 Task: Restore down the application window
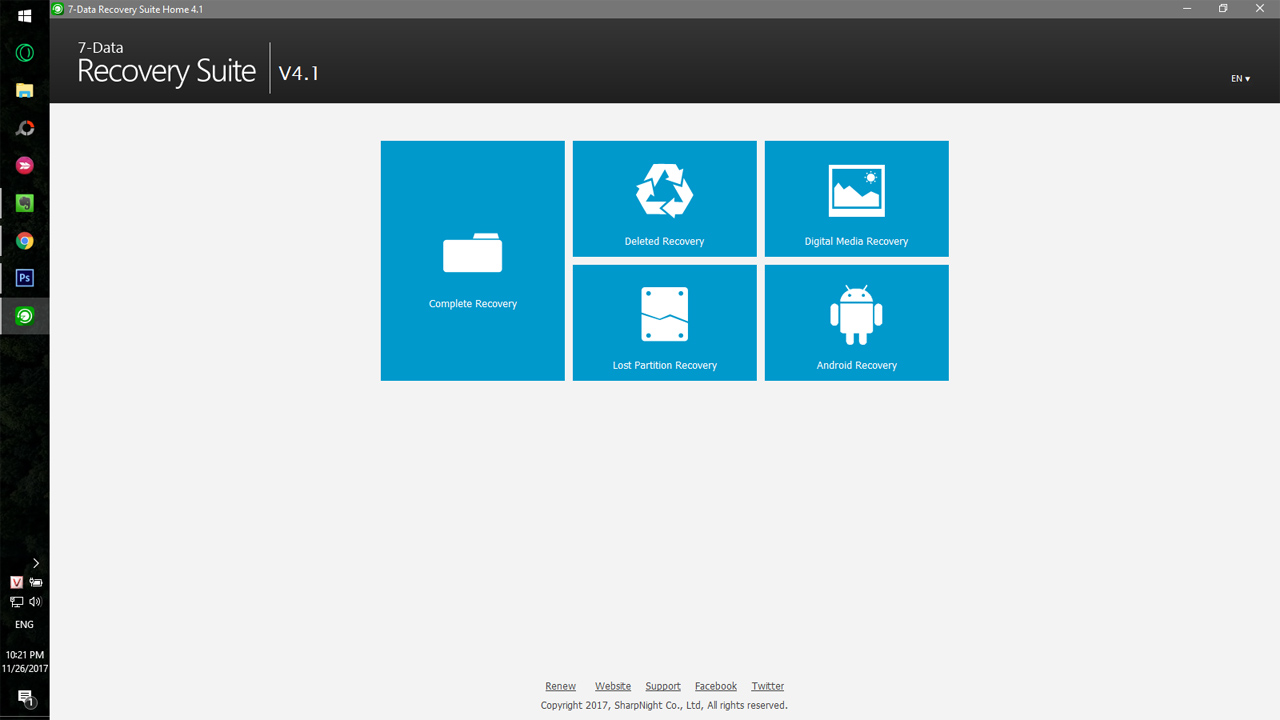[x=1222, y=8]
